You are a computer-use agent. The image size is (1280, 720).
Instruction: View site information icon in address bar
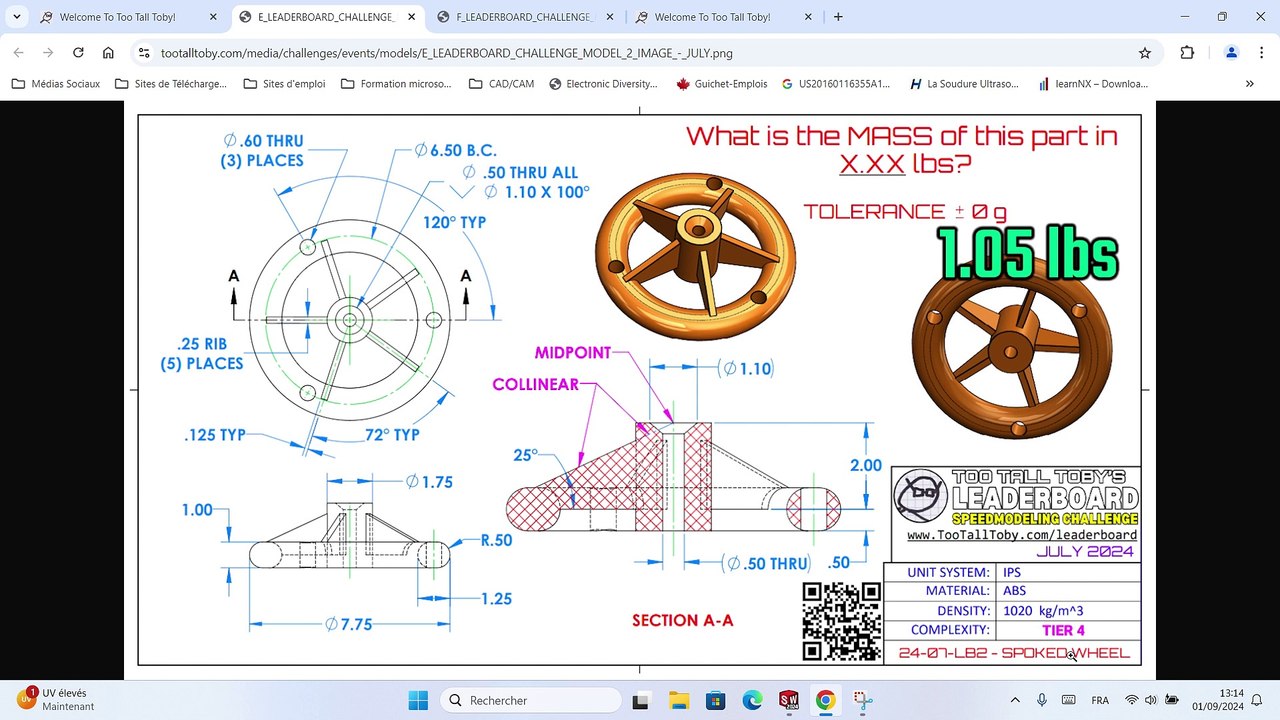(144, 53)
